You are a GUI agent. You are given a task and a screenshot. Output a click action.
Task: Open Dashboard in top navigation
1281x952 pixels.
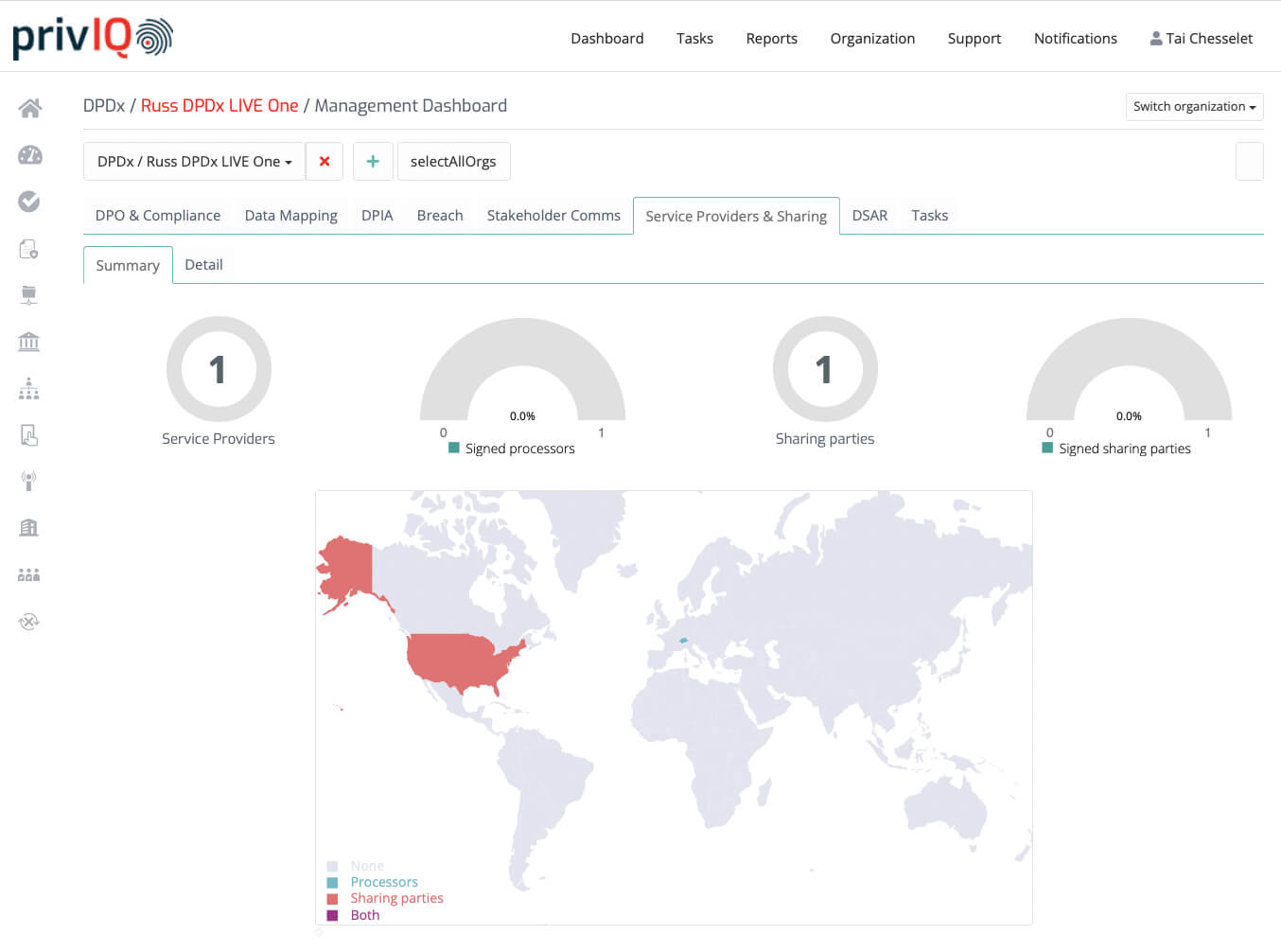tap(607, 38)
